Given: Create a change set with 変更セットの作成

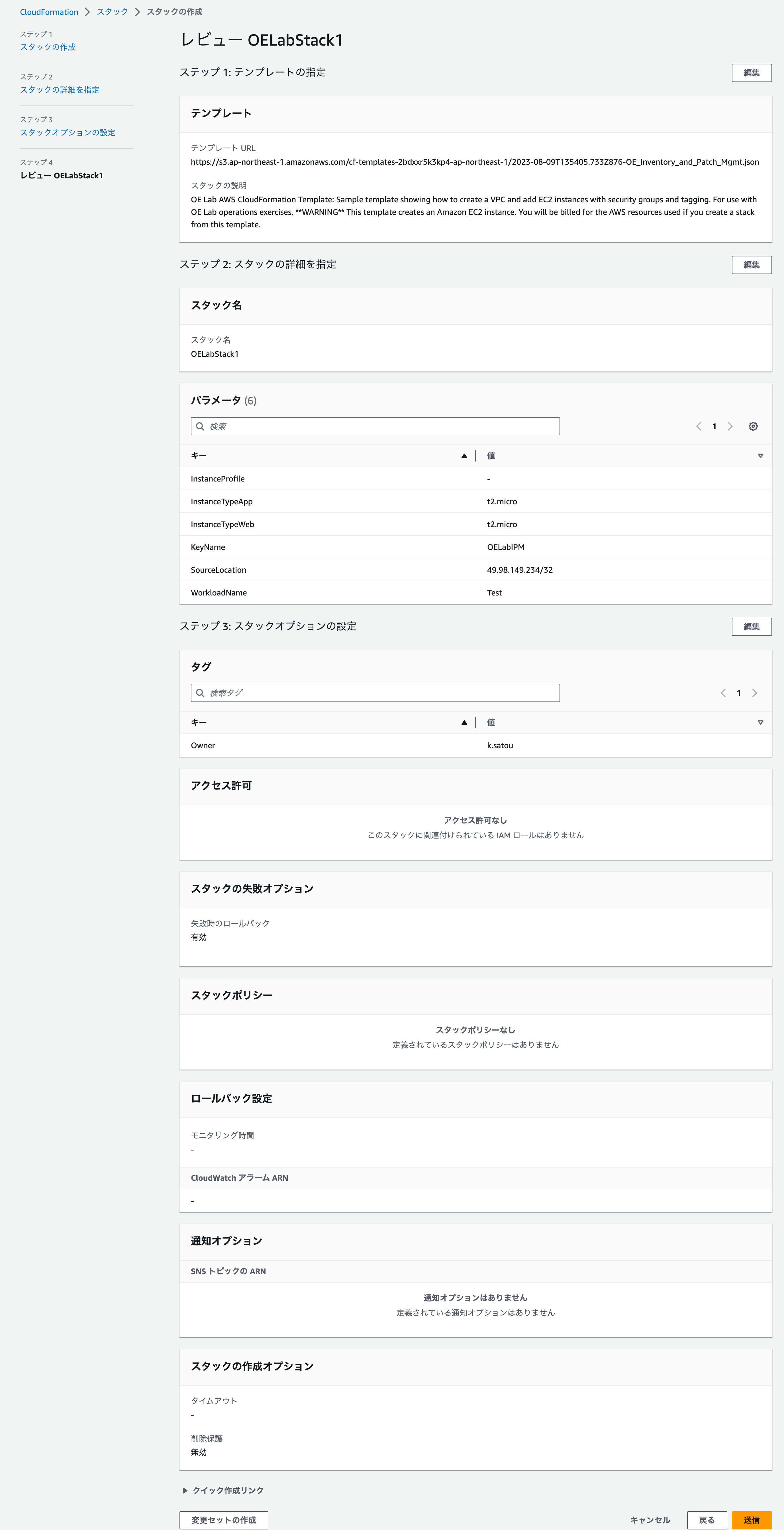Looking at the screenshot, I should tap(224, 1521).
